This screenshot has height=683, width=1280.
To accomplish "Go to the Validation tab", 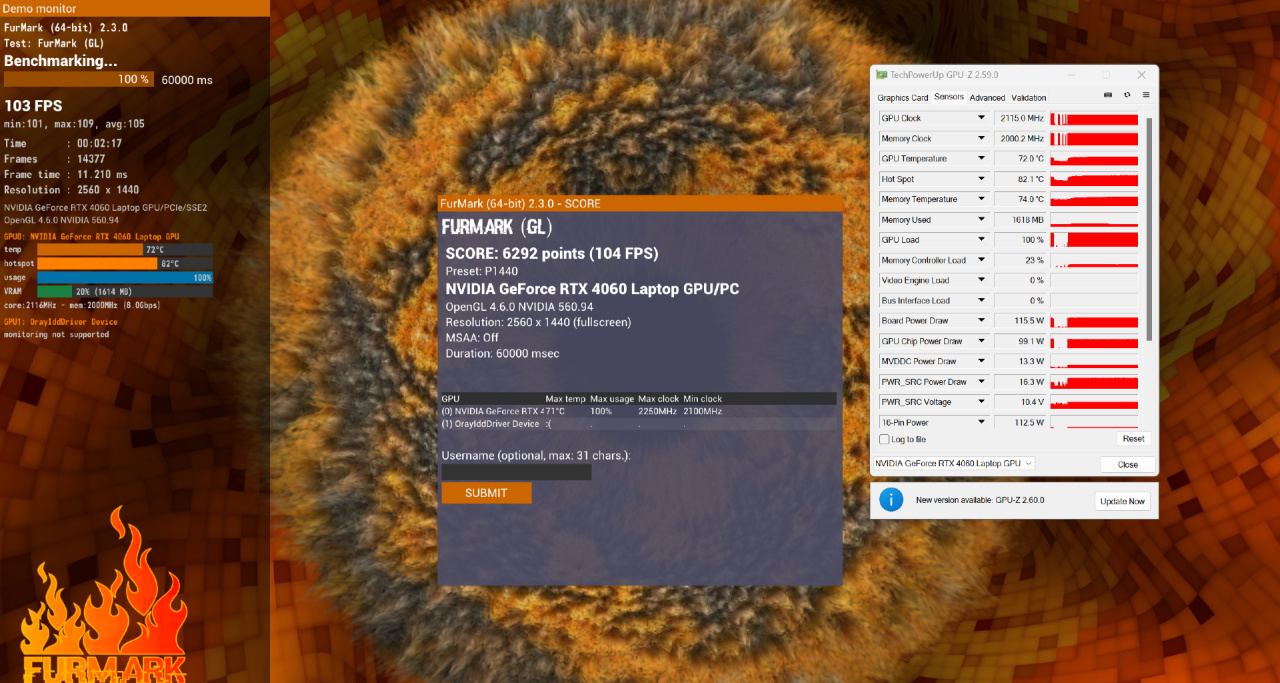I will 1028,98.
